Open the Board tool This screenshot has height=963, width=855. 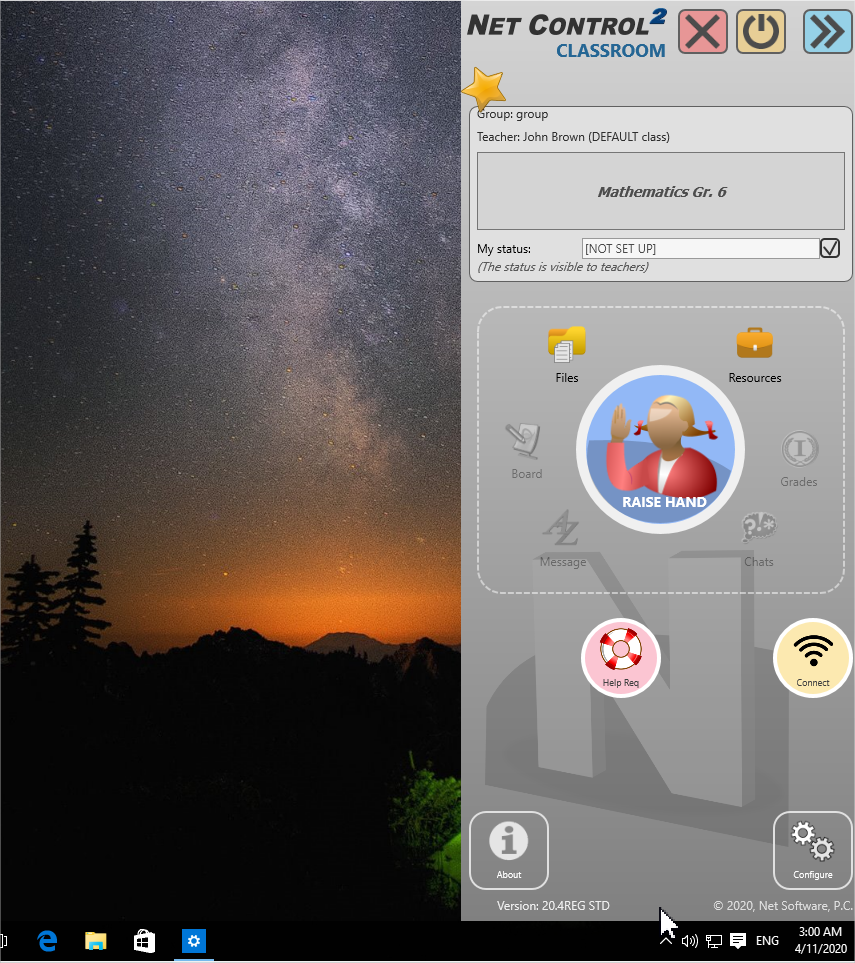coord(526,451)
